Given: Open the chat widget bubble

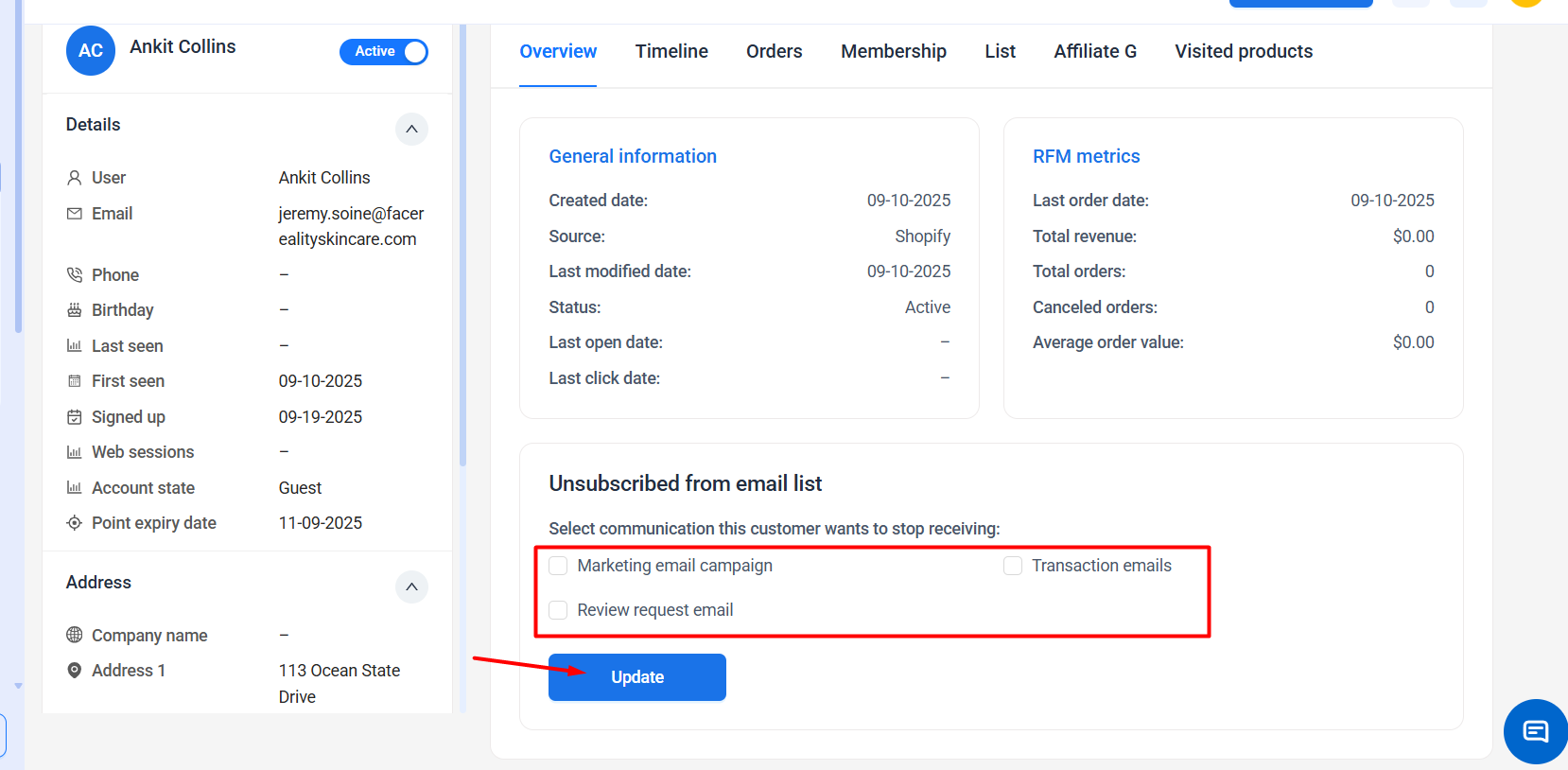Looking at the screenshot, I should click(x=1535, y=731).
